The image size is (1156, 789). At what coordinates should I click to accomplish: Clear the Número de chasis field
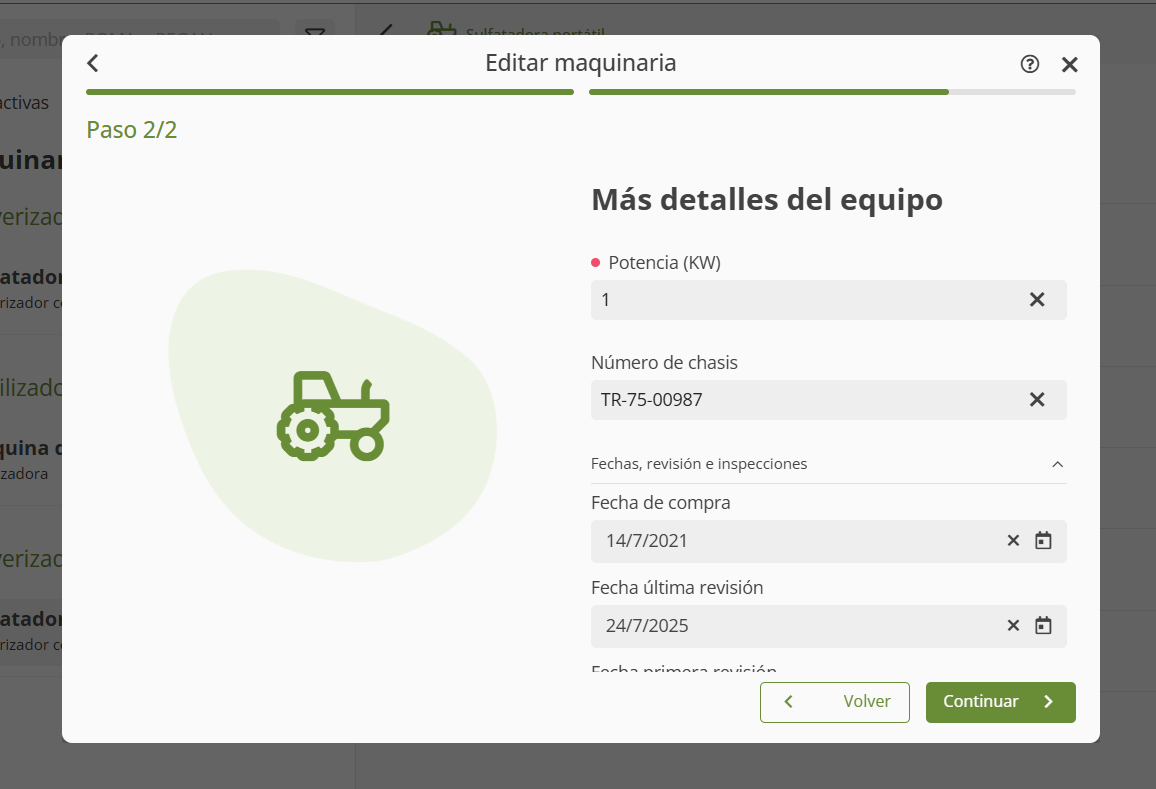point(1037,400)
